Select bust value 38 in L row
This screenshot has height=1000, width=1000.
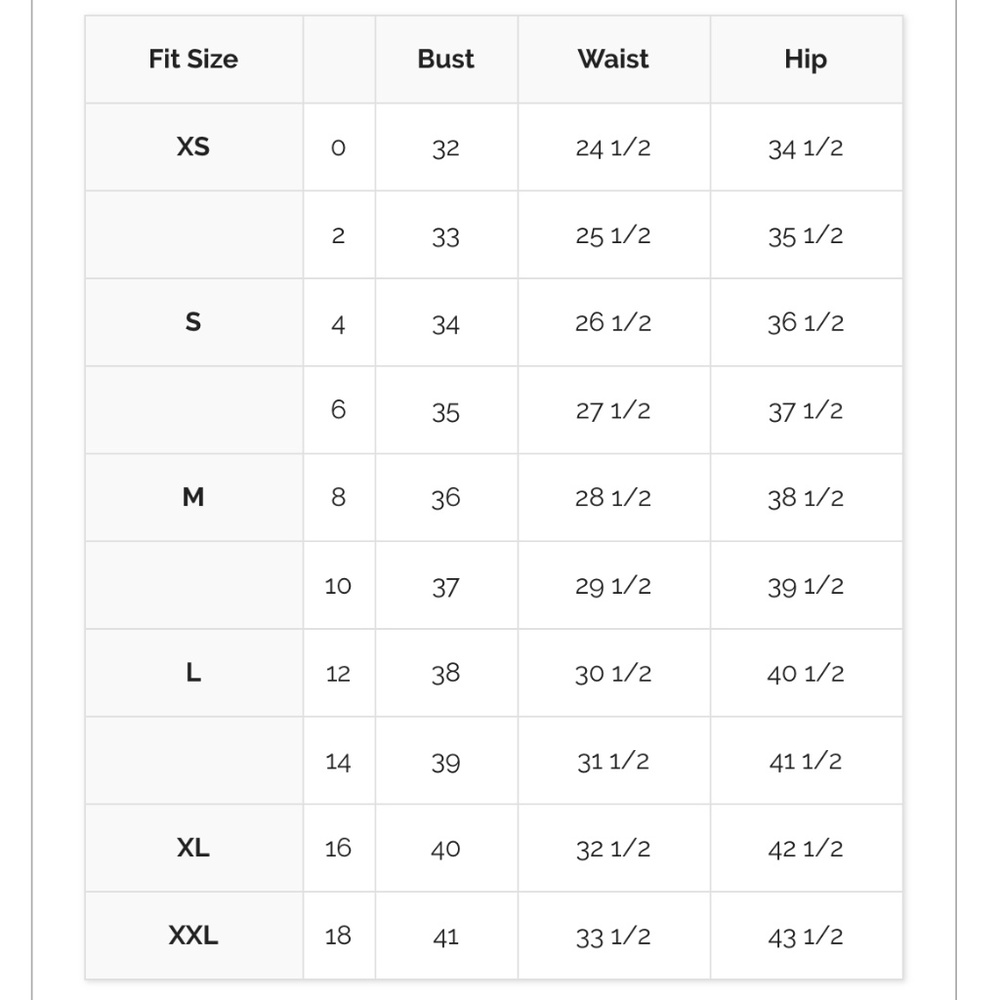(x=446, y=673)
